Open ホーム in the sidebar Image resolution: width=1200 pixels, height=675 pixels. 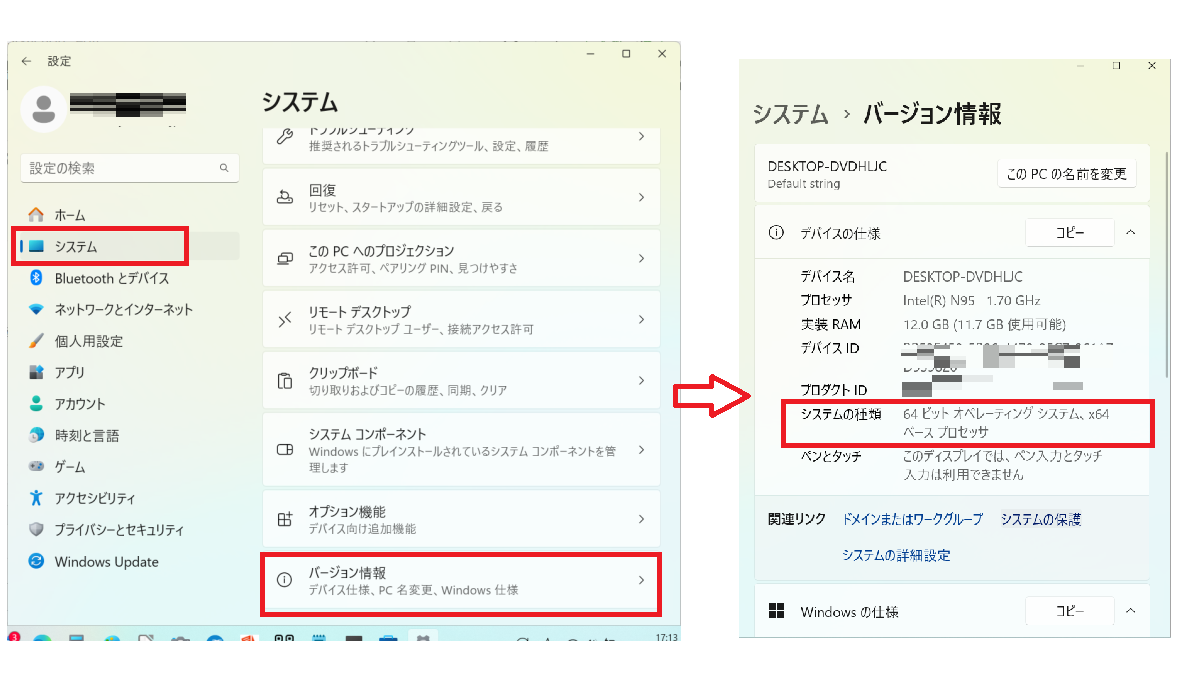tap(69, 215)
